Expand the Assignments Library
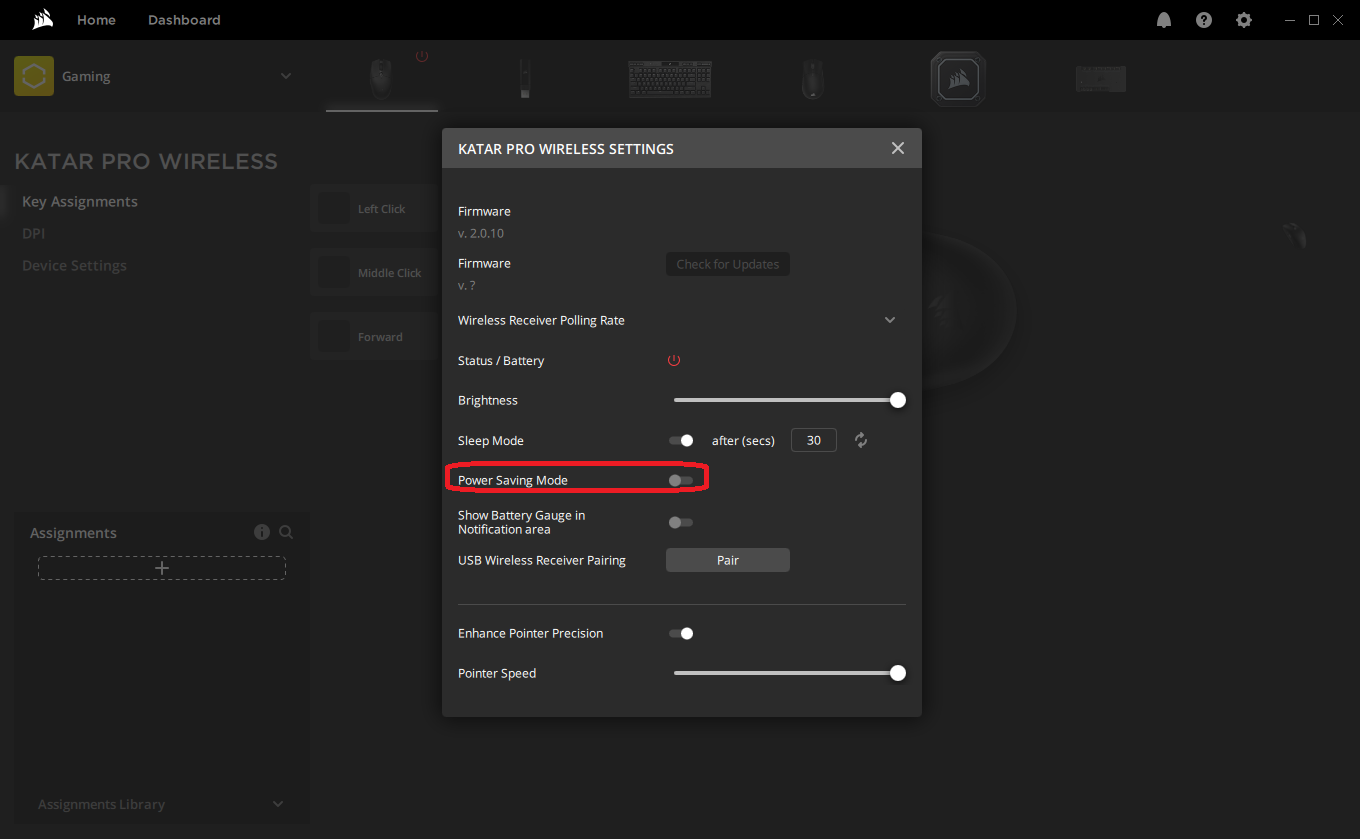The width and height of the screenshot is (1360, 839). pos(277,803)
